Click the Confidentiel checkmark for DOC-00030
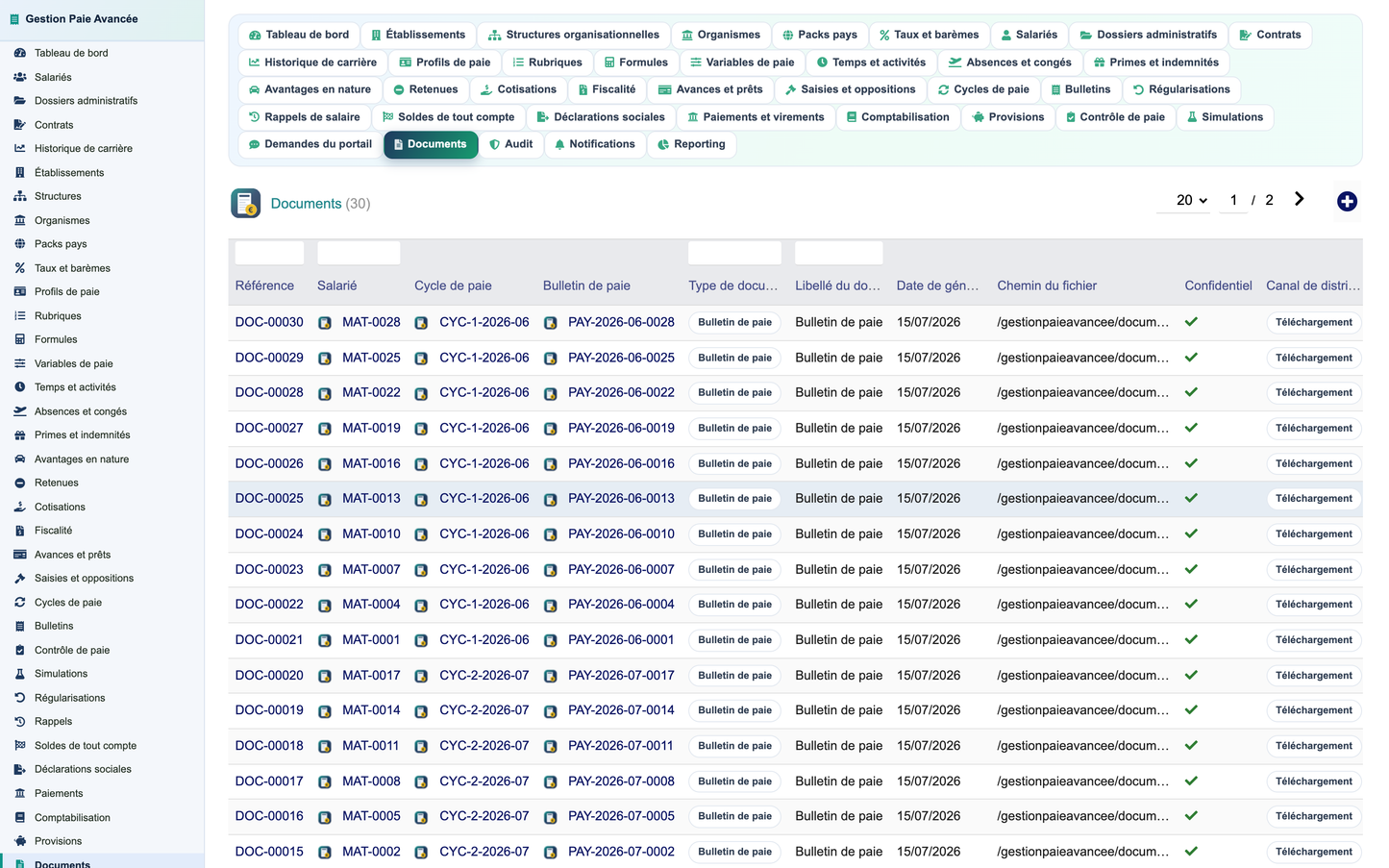Viewport: 1389px width, 868px height. click(x=1191, y=322)
